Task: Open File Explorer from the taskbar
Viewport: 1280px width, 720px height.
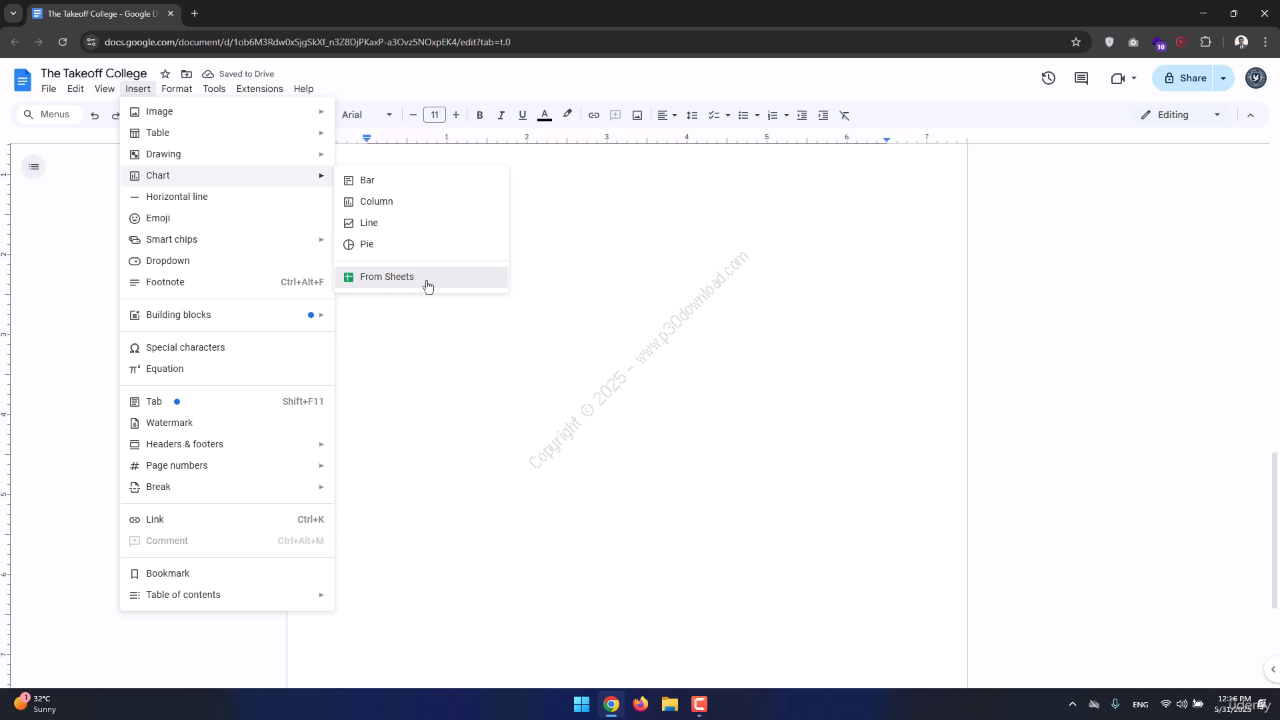Action: [x=670, y=704]
